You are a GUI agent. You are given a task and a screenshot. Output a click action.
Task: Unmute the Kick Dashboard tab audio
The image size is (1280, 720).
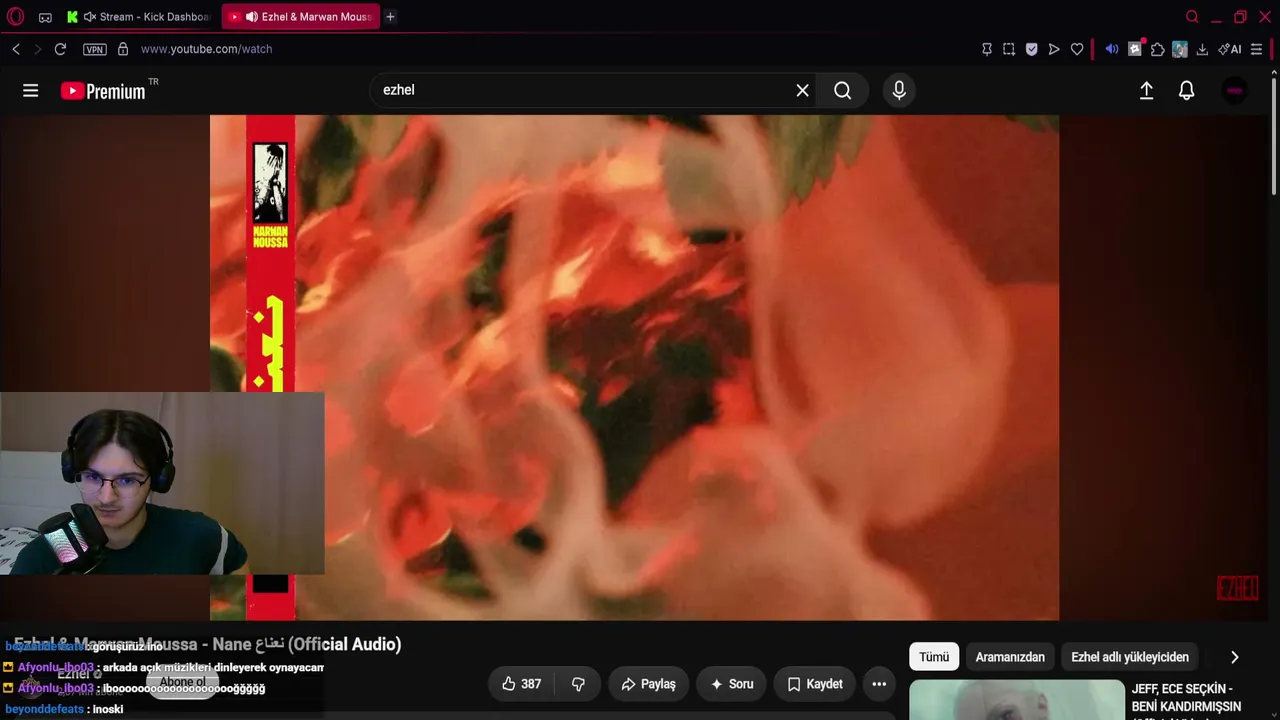tap(90, 17)
